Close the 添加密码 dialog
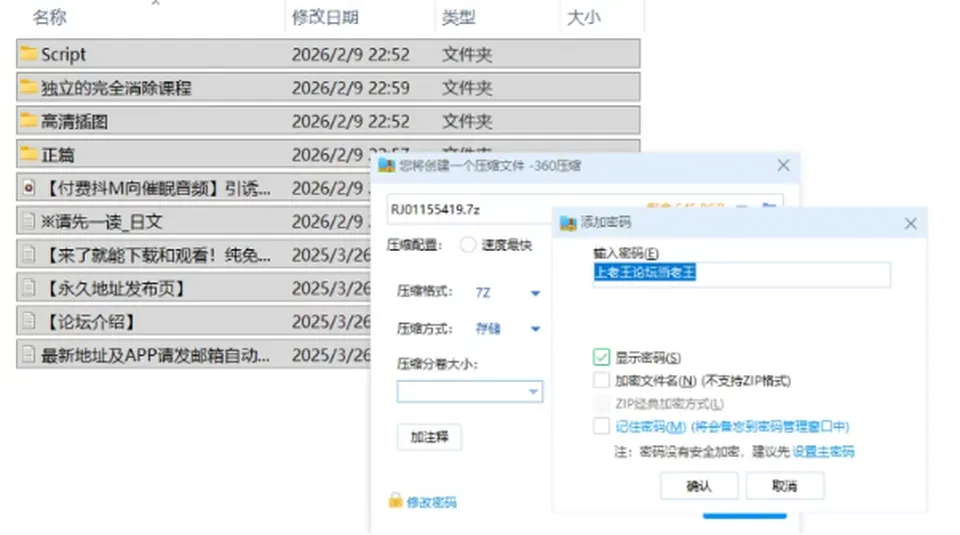The width and height of the screenshot is (960, 535). (910, 223)
